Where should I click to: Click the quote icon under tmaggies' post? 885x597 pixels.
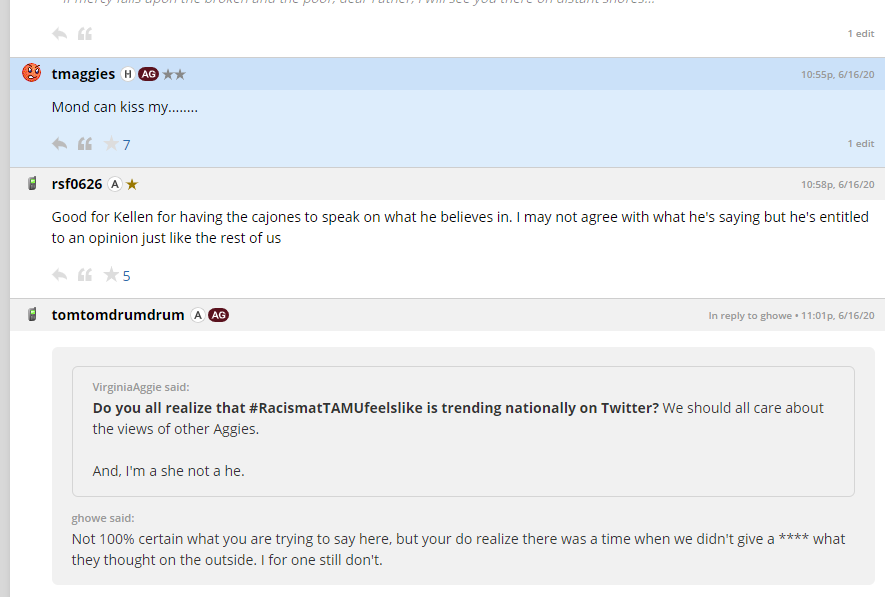[x=85, y=144]
